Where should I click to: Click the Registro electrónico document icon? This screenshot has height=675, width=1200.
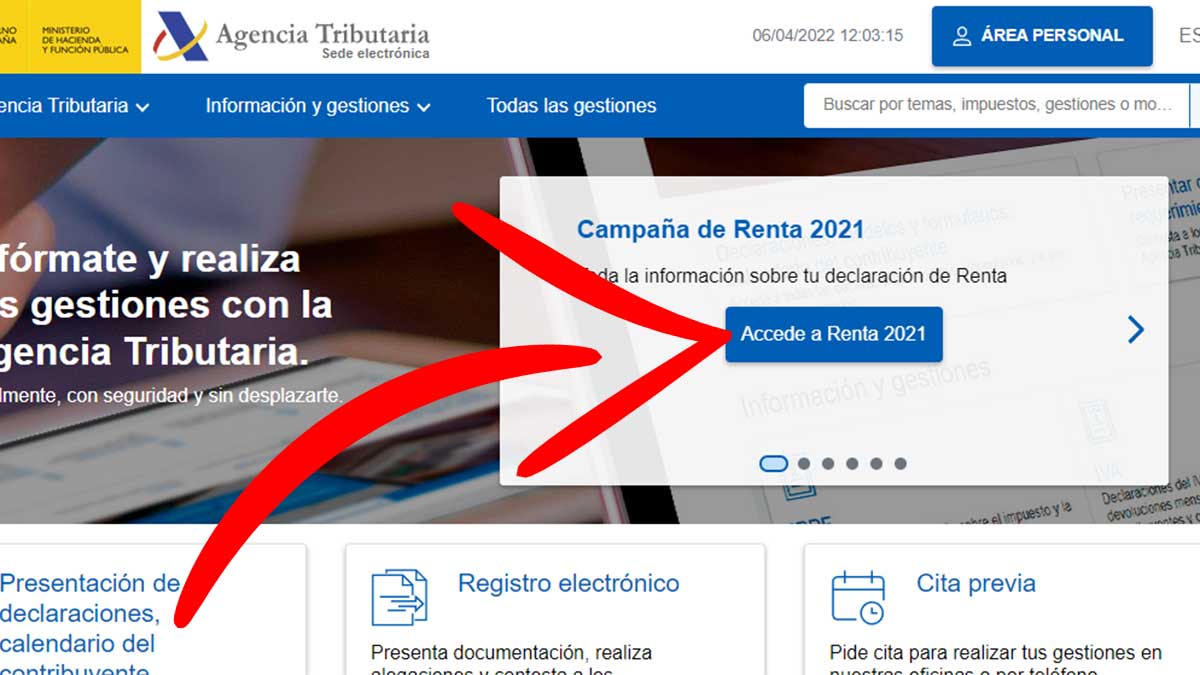(398, 597)
